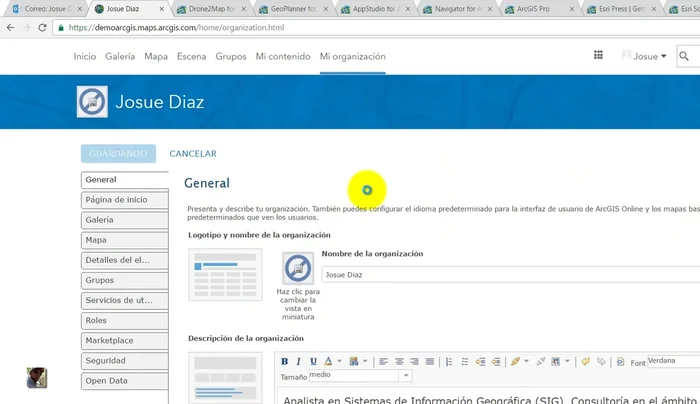700x404 pixels.
Task: Open Grupos settings in sidebar
Action: pyautogui.click(x=125, y=280)
